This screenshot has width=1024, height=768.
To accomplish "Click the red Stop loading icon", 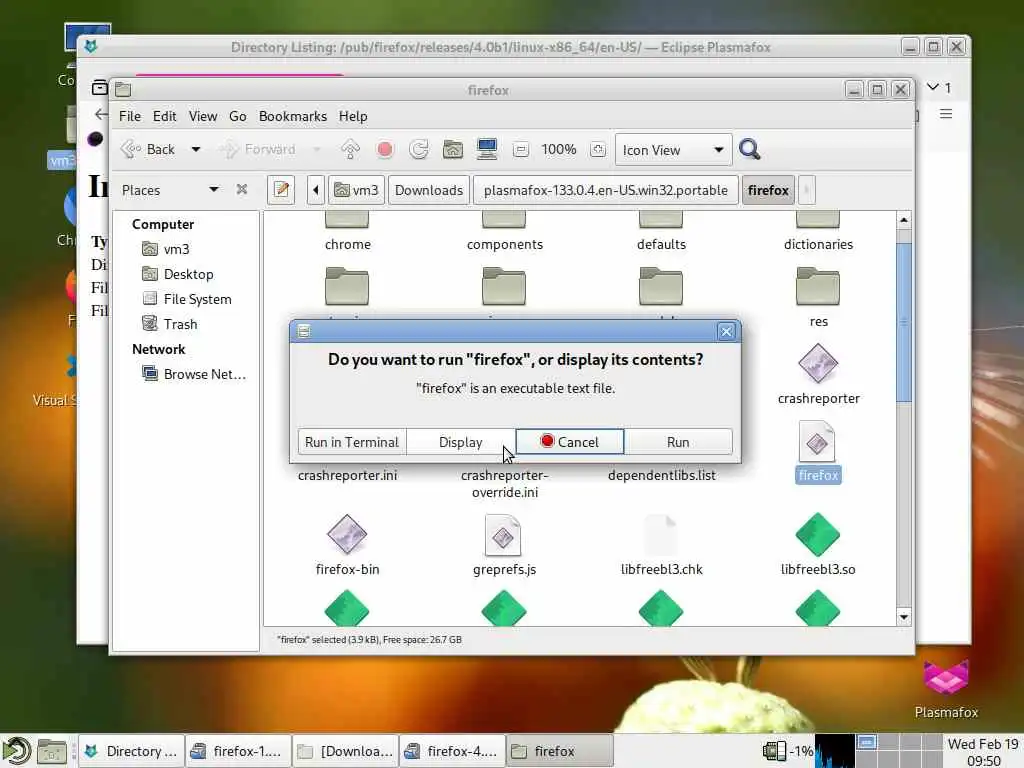I will [385, 150].
